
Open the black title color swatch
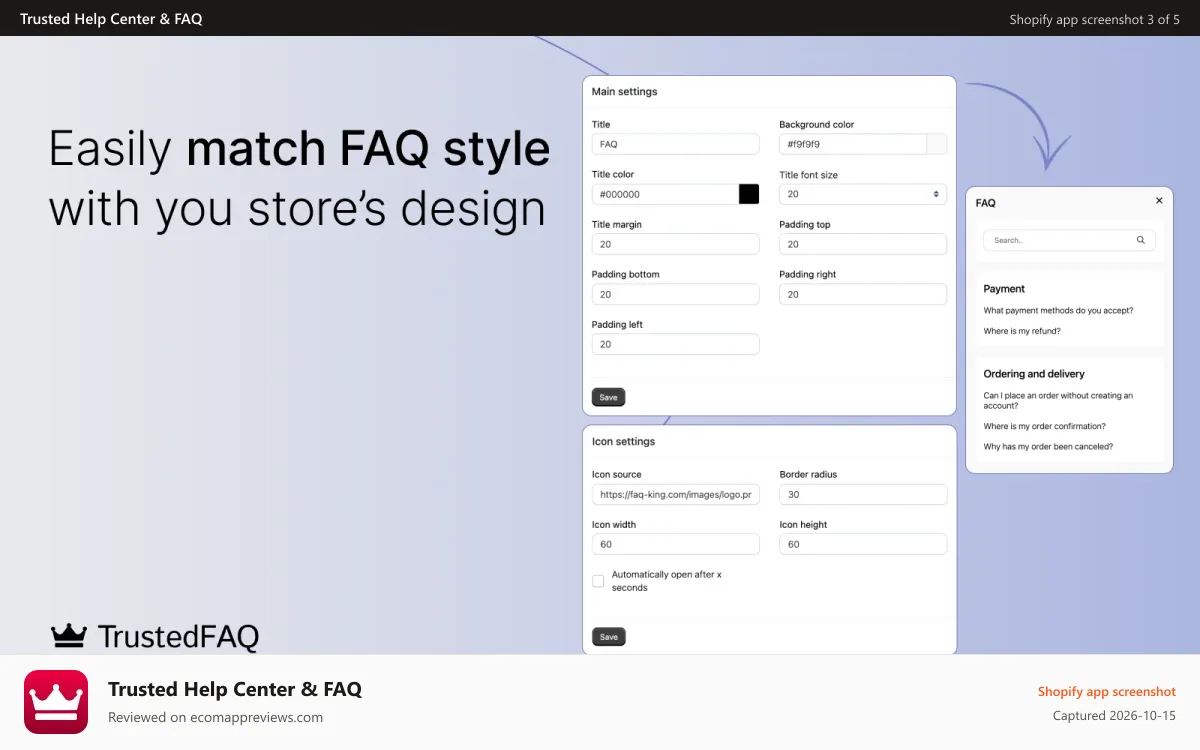pos(749,194)
